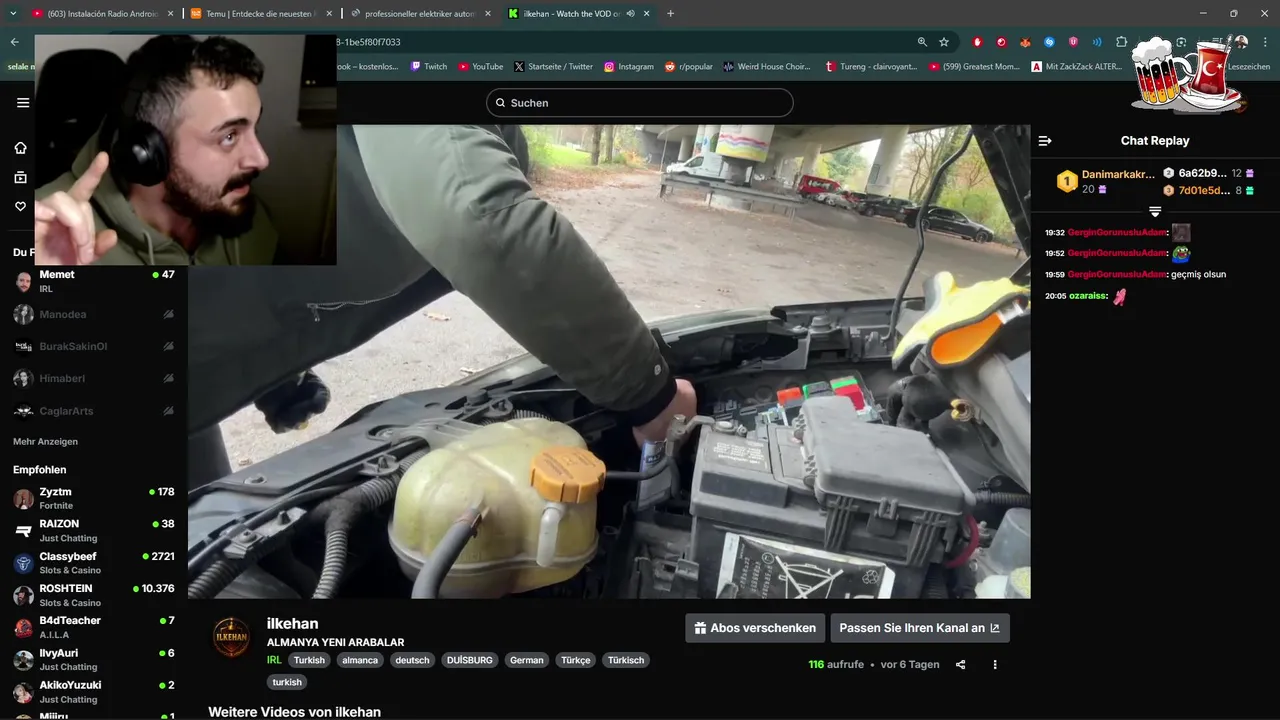Open recommended channel Classybeef
1280x720 pixels.
tap(94, 563)
